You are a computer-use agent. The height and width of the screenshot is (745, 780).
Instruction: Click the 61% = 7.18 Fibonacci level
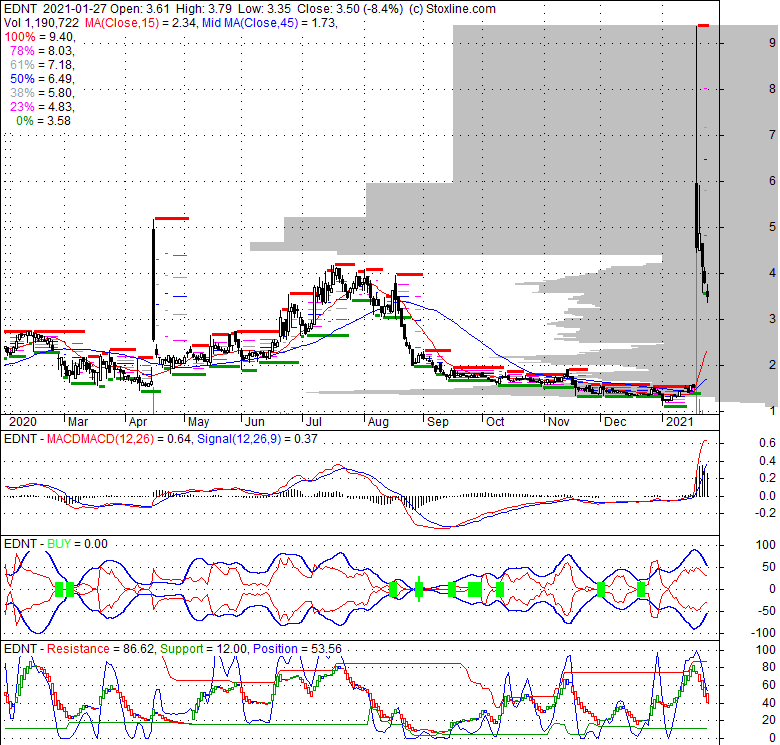[x=42, y=65]
